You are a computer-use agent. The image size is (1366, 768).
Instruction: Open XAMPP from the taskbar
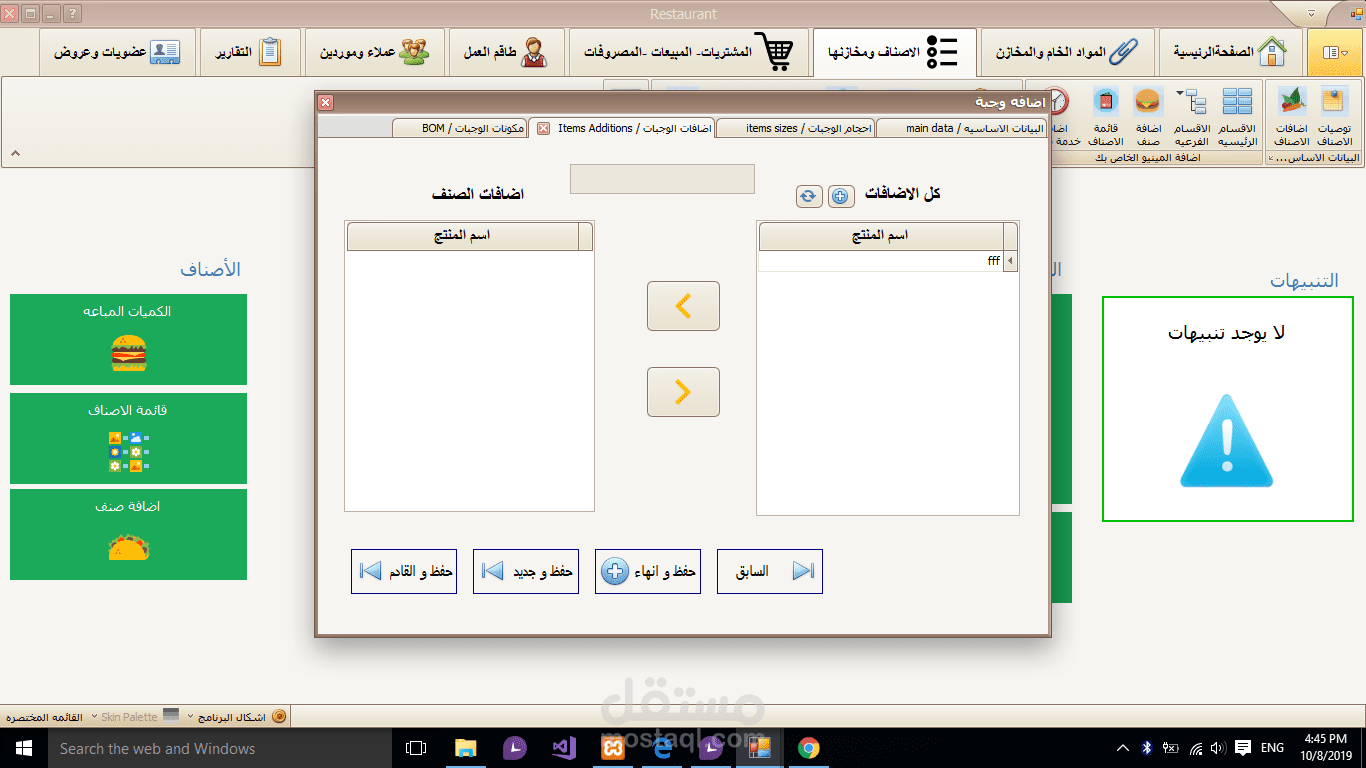612,748
